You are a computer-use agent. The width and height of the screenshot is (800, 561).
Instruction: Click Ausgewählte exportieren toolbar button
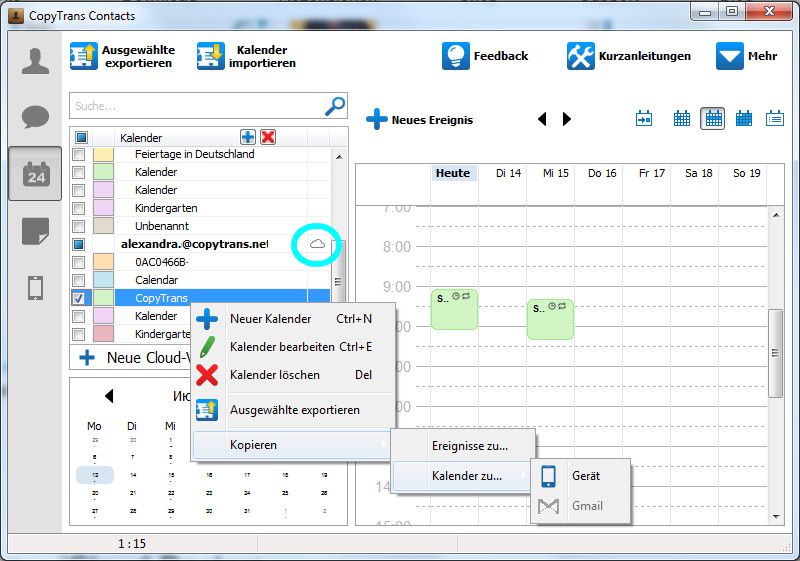click(x=122, y=56)
